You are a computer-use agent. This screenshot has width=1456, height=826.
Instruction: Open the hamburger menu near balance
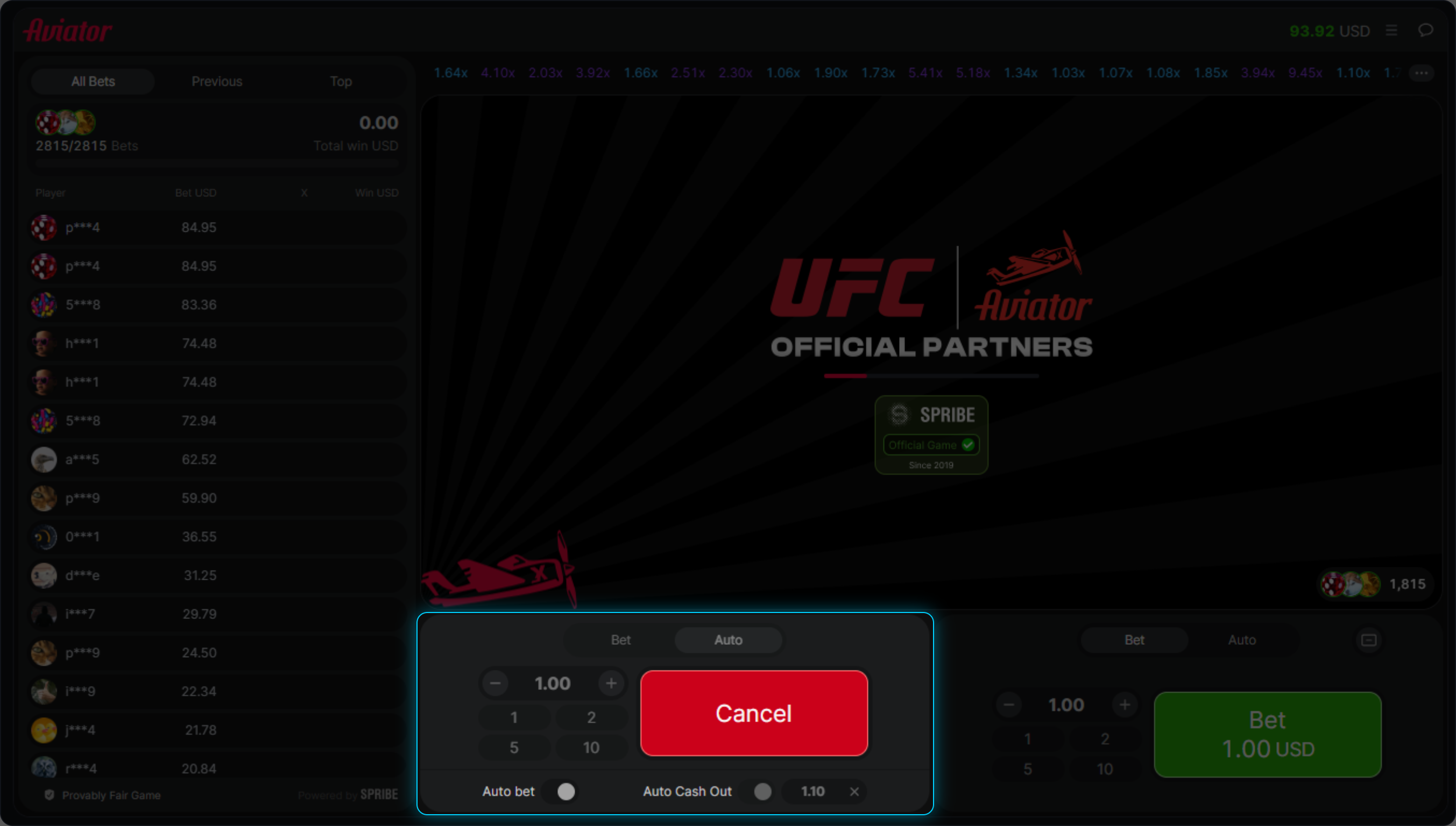[1391, 30]
